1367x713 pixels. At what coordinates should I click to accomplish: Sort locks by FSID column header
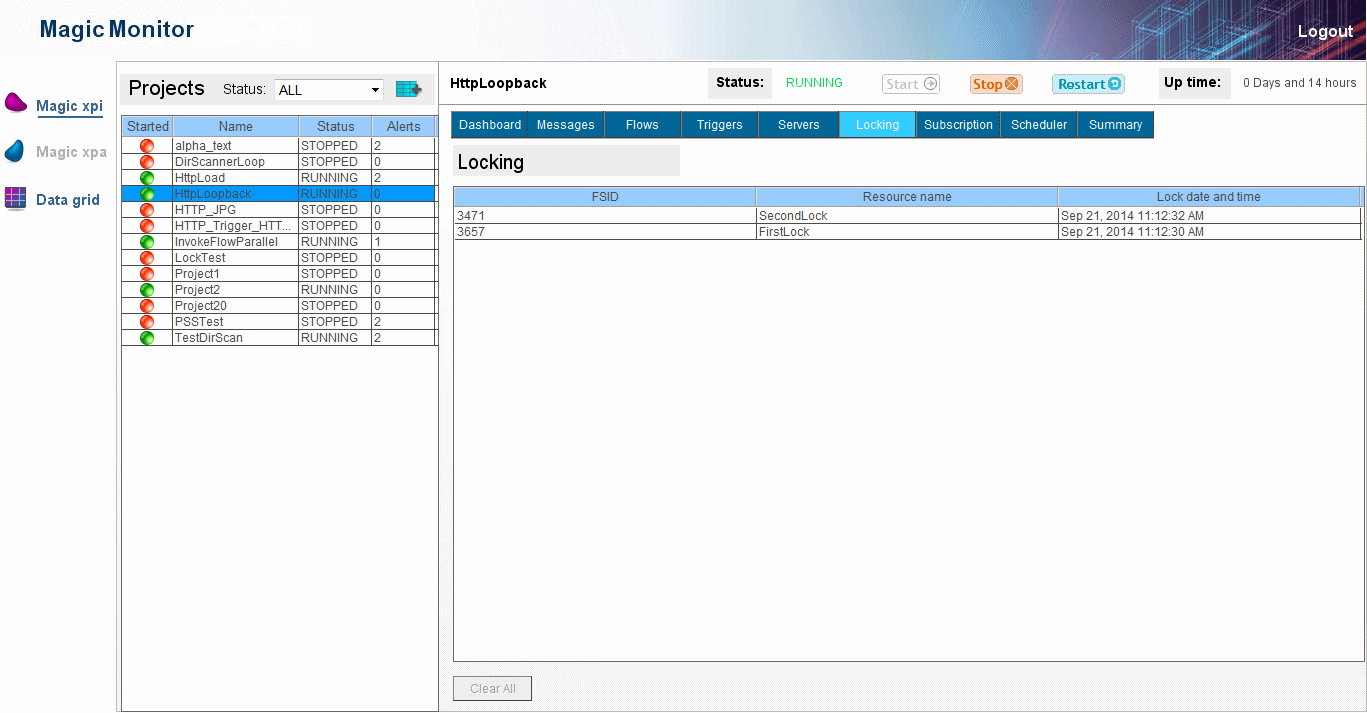point(605,197)
